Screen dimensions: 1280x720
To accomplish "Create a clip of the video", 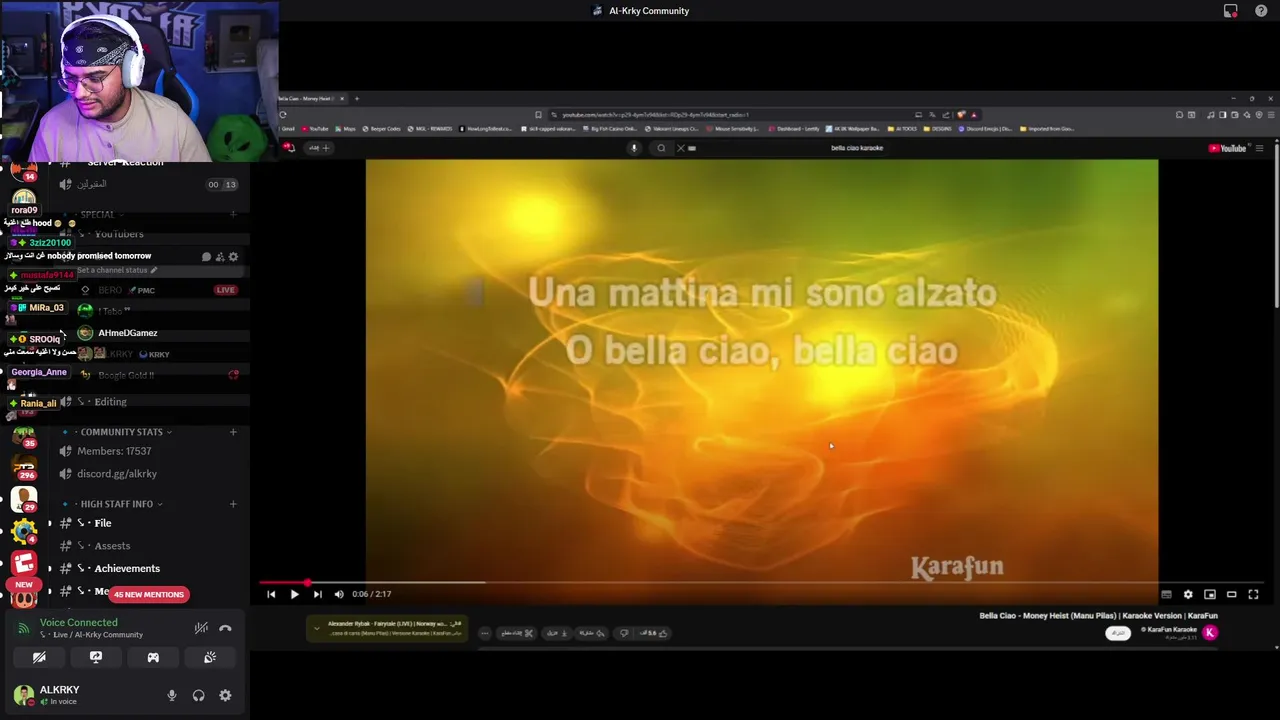I will click(518, 633).
